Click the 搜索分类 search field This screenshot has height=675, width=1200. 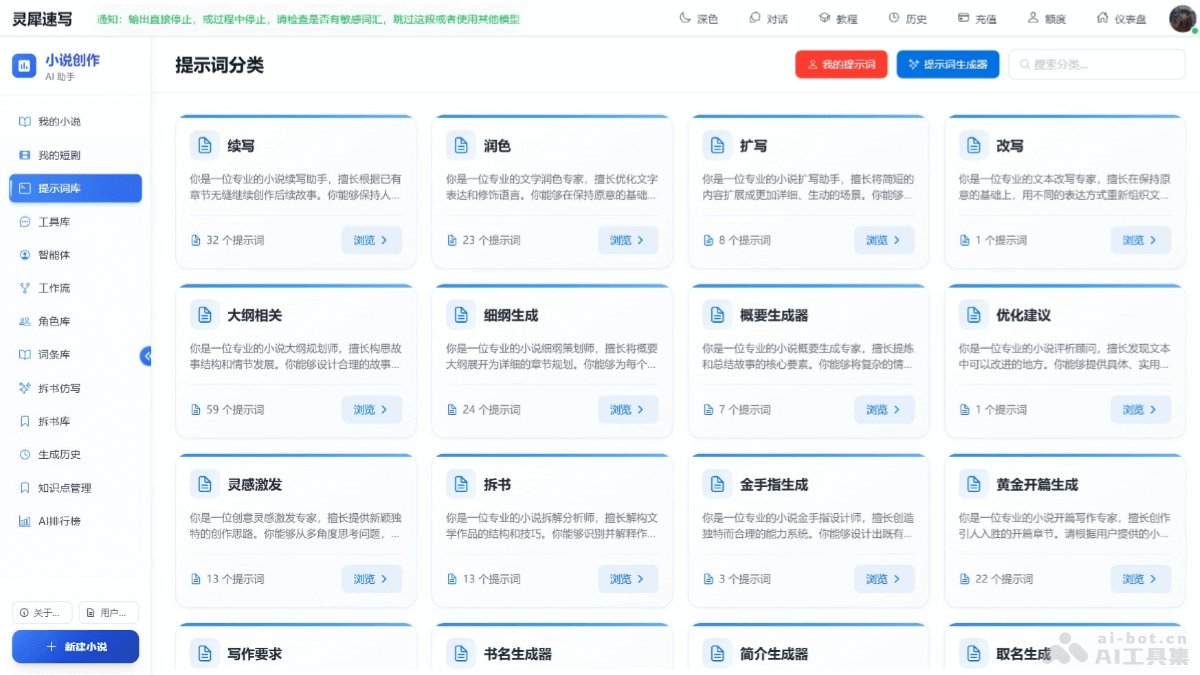(x=1096, y=63)
